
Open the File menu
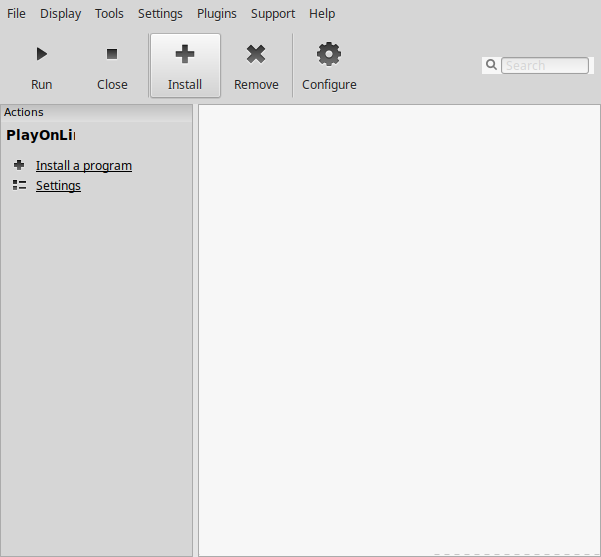click(x=16, y=13)
